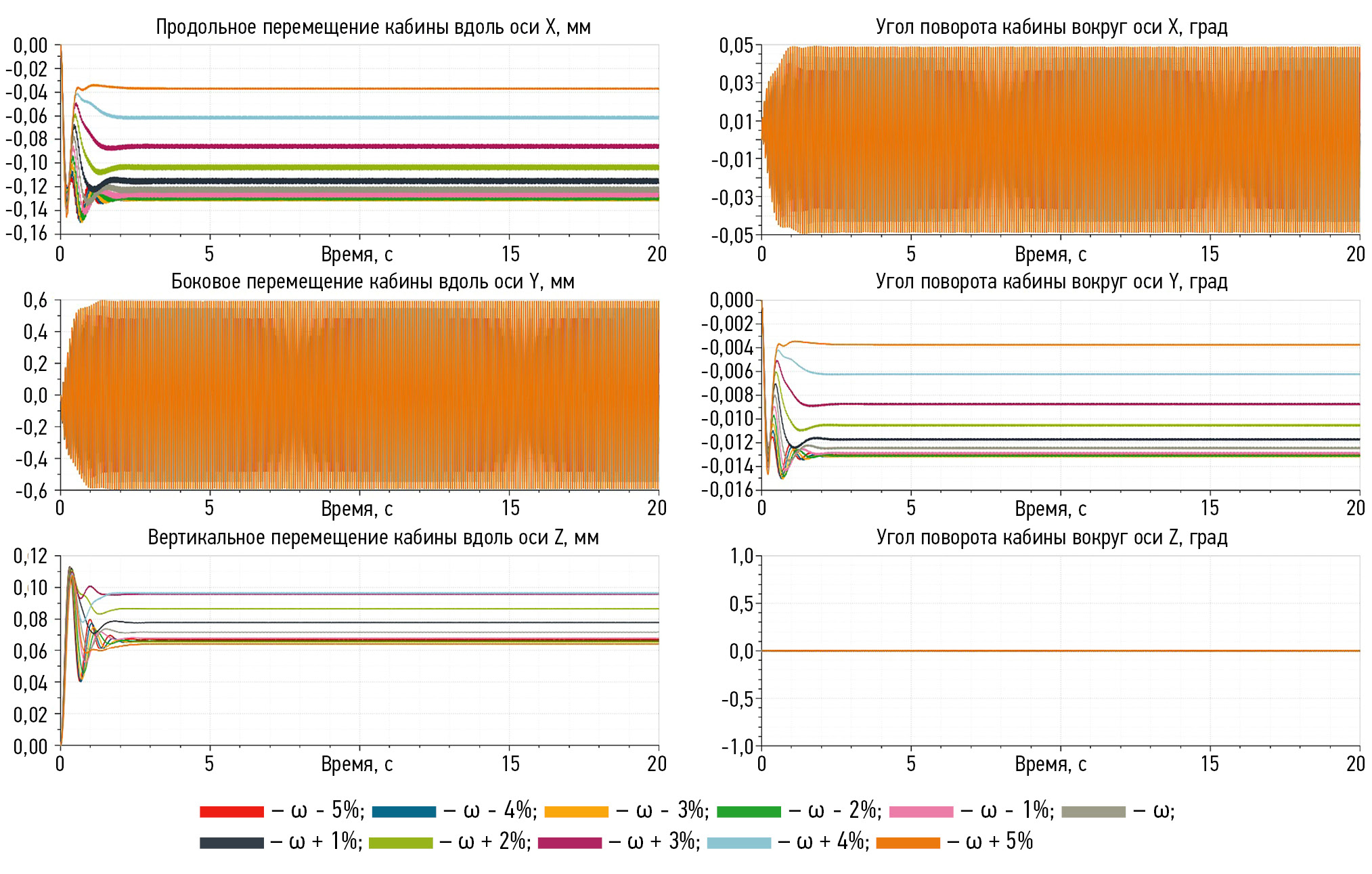Click the yellow ω - 3% legend swatch

(x=576, y=811)
